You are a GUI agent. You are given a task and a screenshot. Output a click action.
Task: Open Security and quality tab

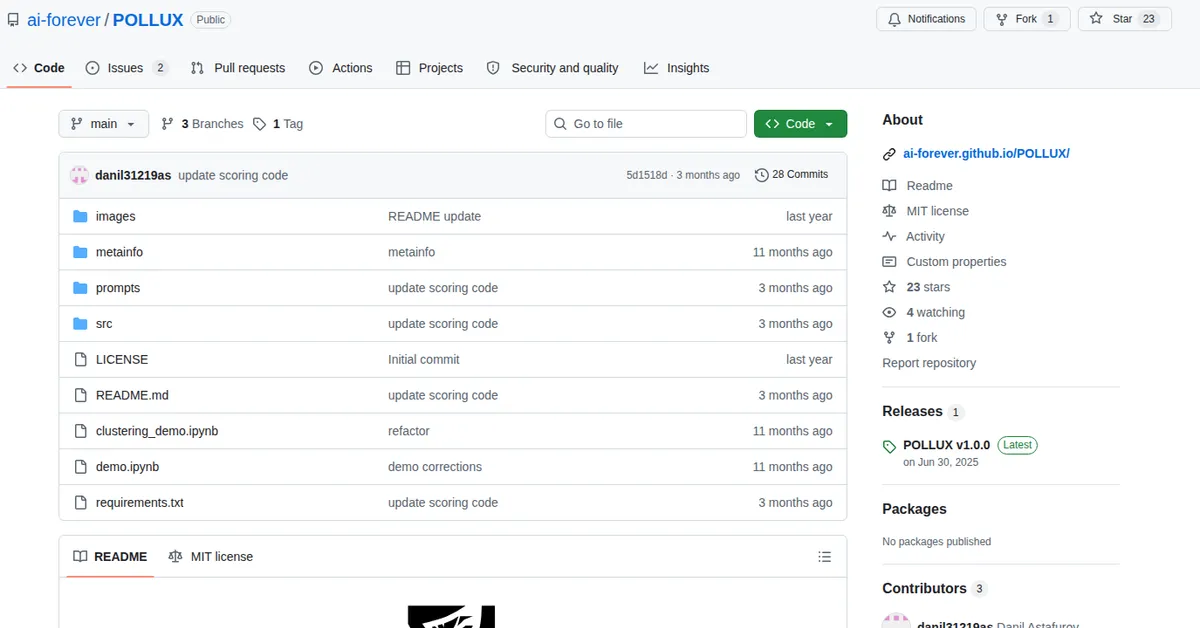coord(552,68)
